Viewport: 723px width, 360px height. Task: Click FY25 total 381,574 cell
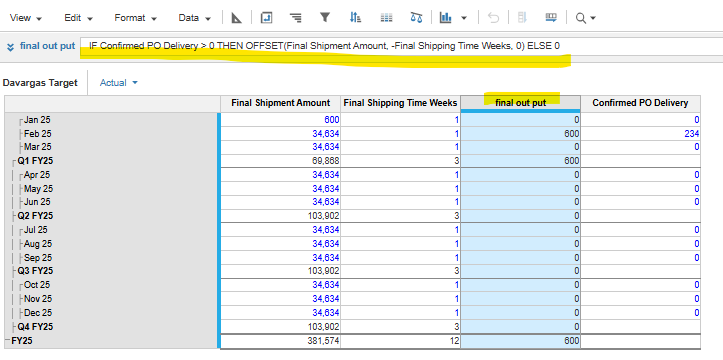click(x=280, y=341)
